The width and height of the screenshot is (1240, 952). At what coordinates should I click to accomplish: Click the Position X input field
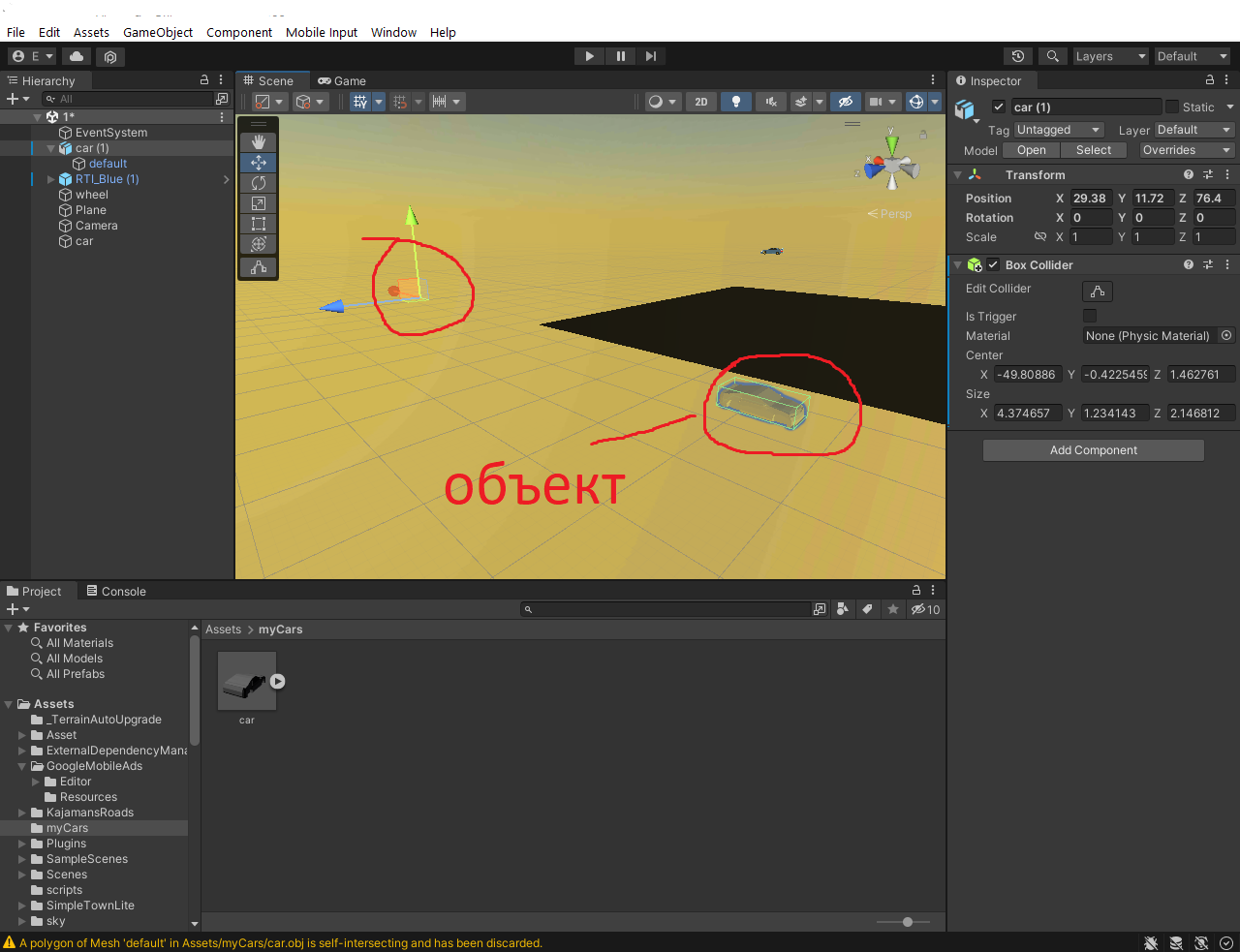pyautogui.click(x=1091, y=198)
